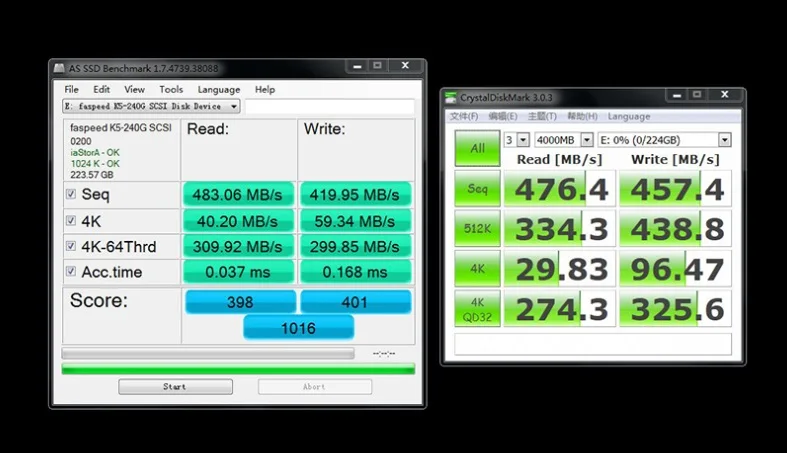
Task: Click CrystalDiskMark Seq read value 476.4
Action: point(560,189)
